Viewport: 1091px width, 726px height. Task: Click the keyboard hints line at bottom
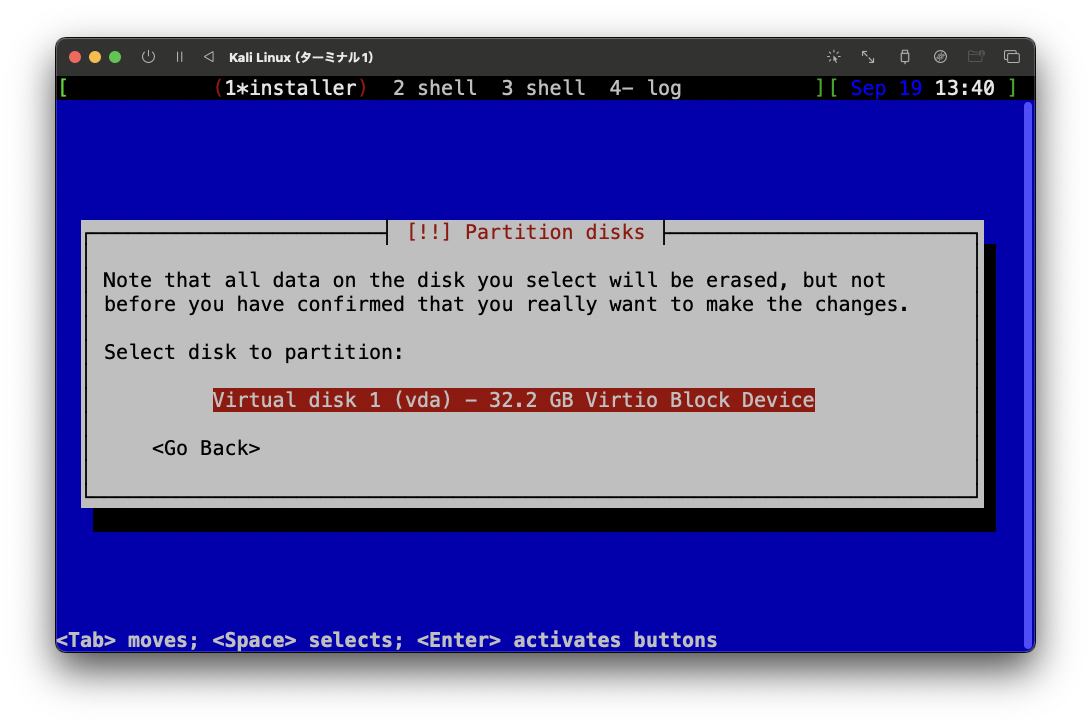coord(386,639)
